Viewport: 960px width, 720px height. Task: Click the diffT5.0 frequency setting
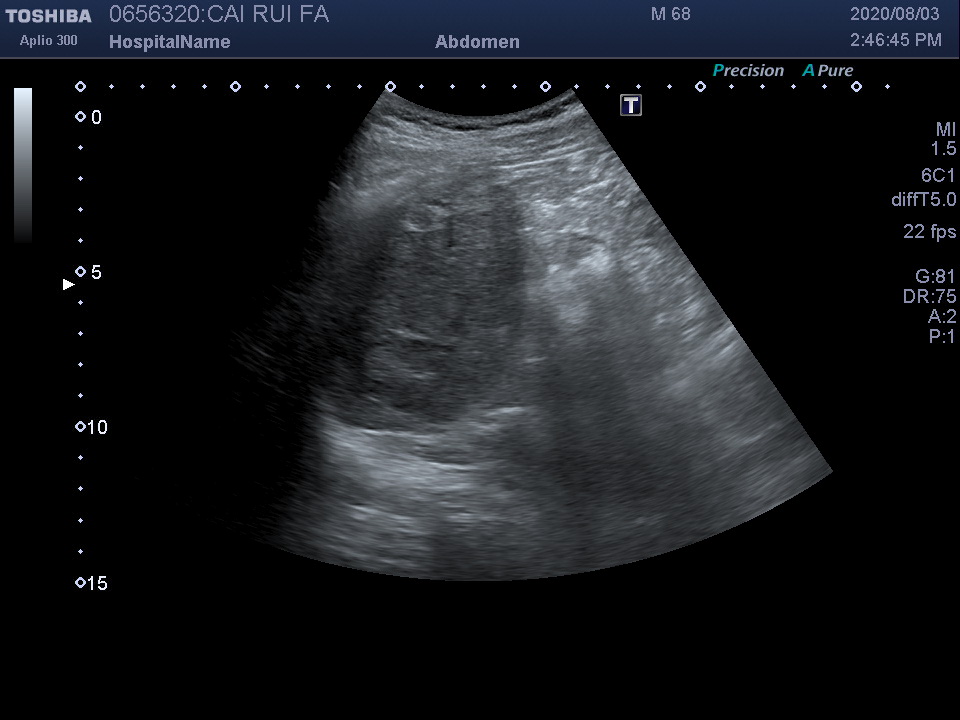pos(923,200)
